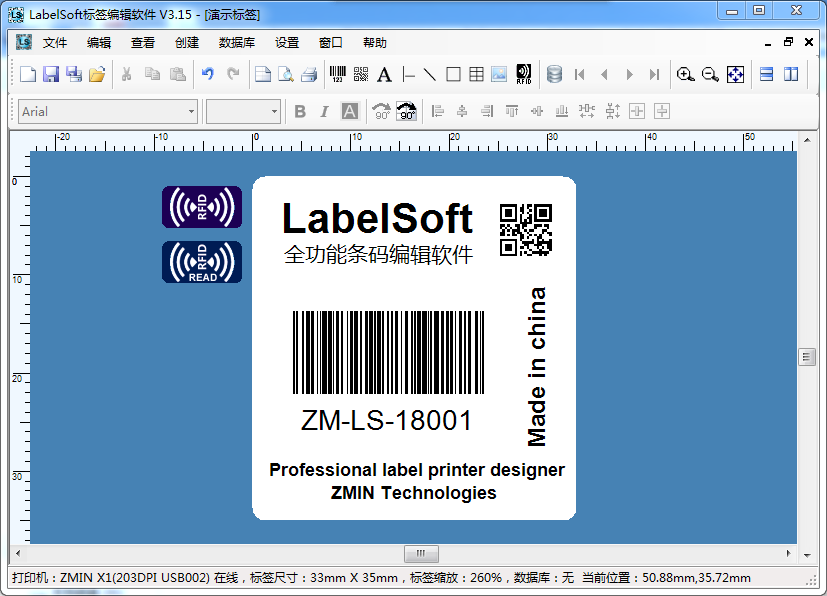Open the 窗口 menu
This screenshot has width=827, height=596.
click(331, 43)
